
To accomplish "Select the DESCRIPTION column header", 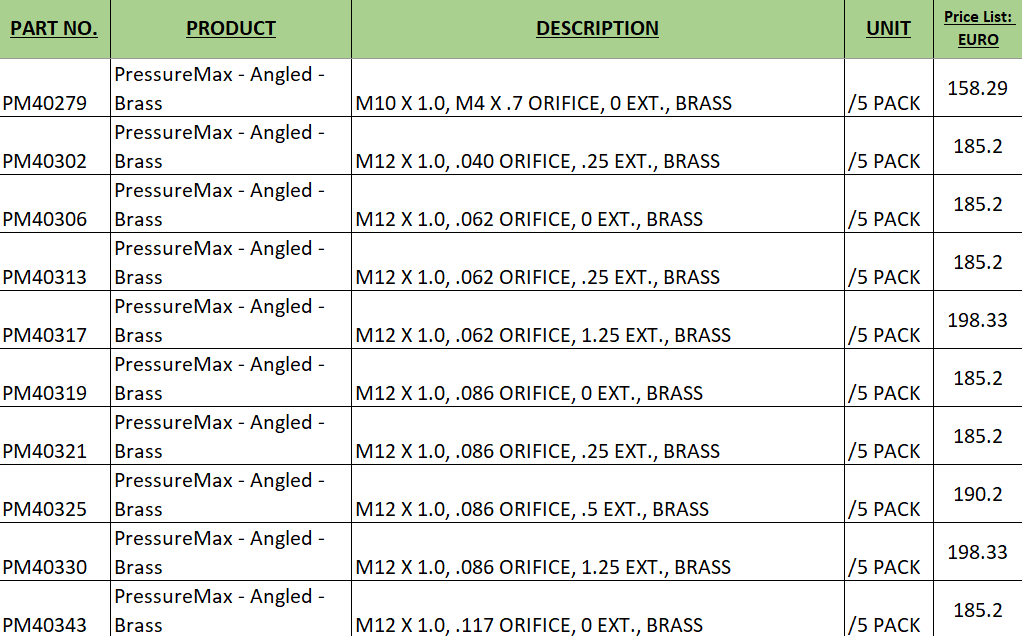I will point(598,29).
